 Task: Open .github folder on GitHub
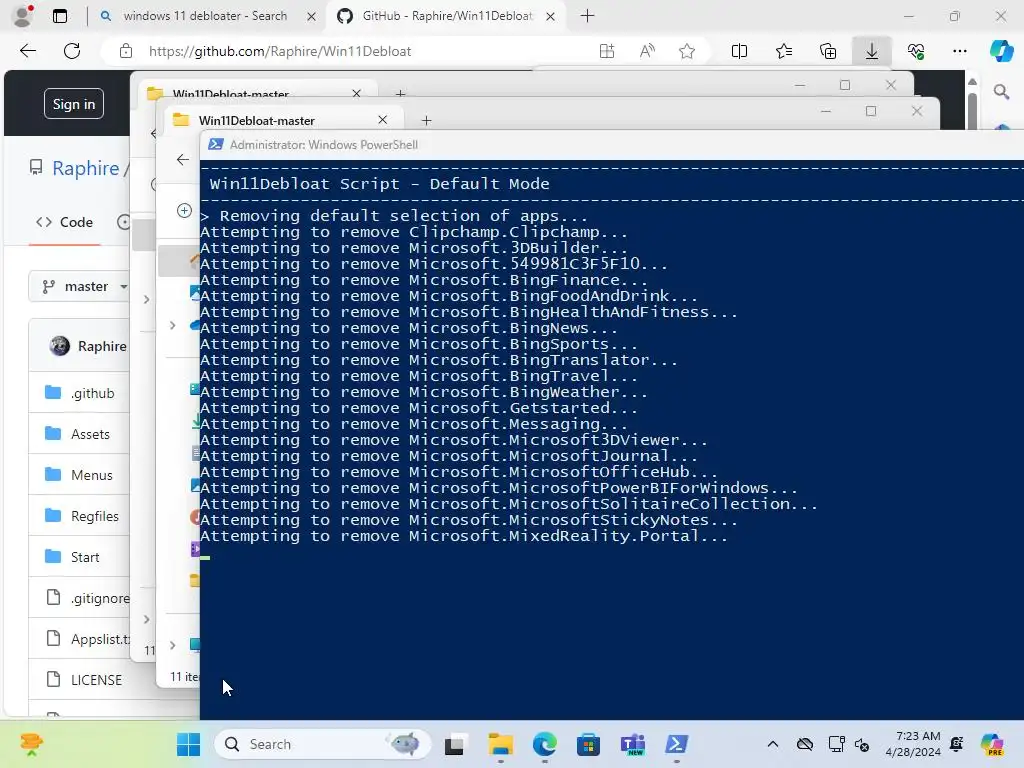click(93, 393)
